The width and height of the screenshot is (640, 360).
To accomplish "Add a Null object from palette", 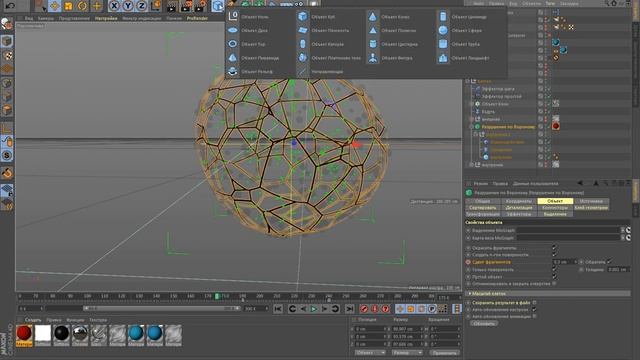I will pyautogui.click(x=250, y=17).
